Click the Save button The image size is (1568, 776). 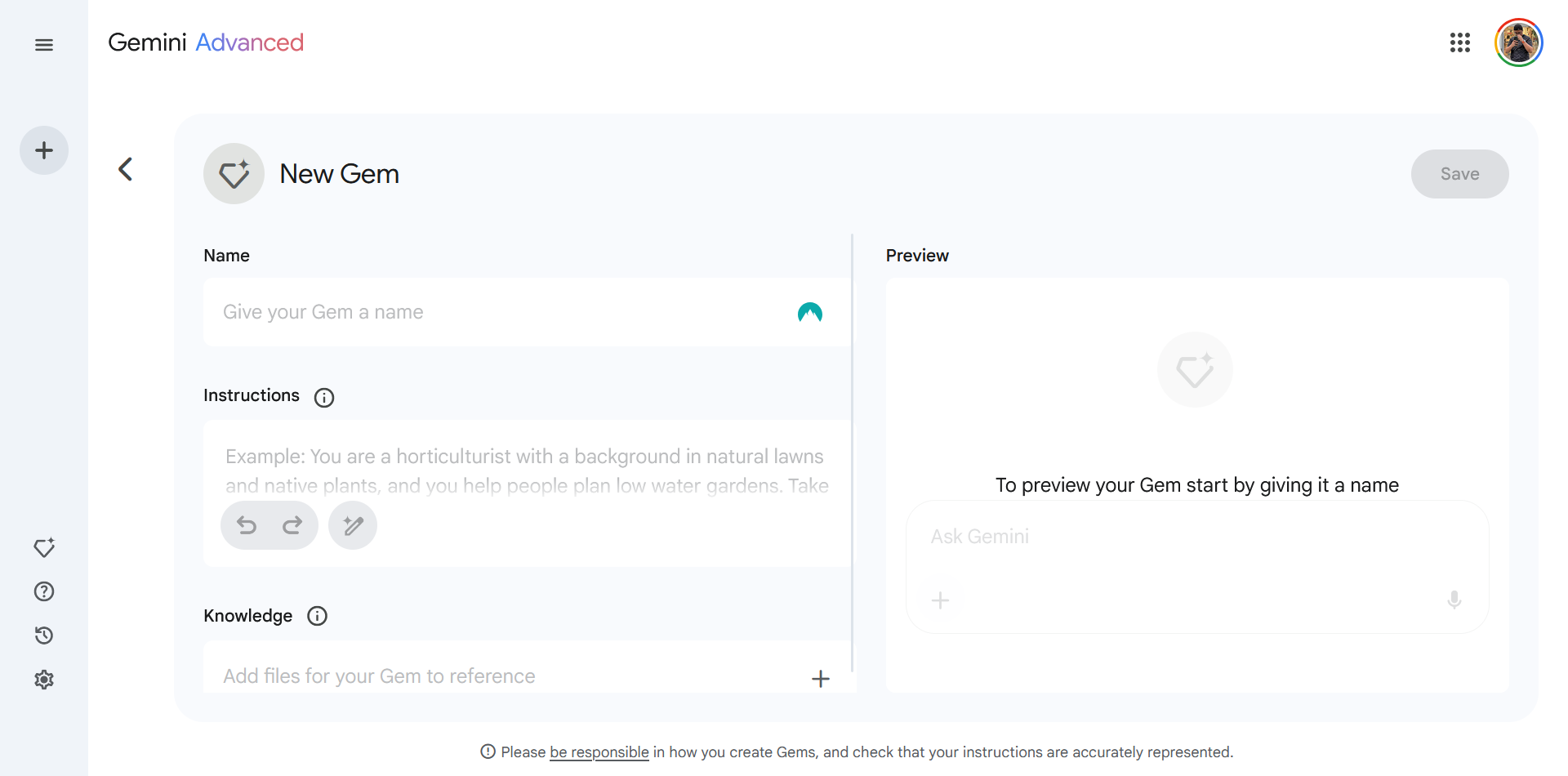1459,174
